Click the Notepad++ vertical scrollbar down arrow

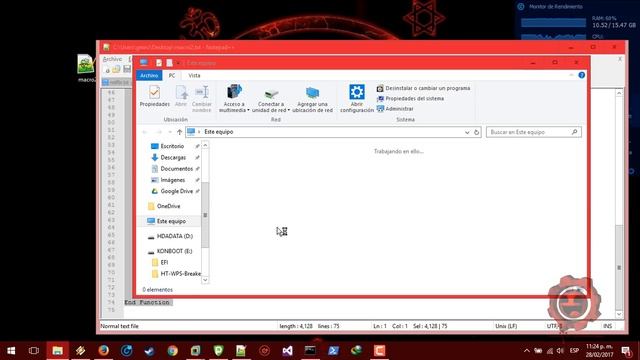(619, 314)
